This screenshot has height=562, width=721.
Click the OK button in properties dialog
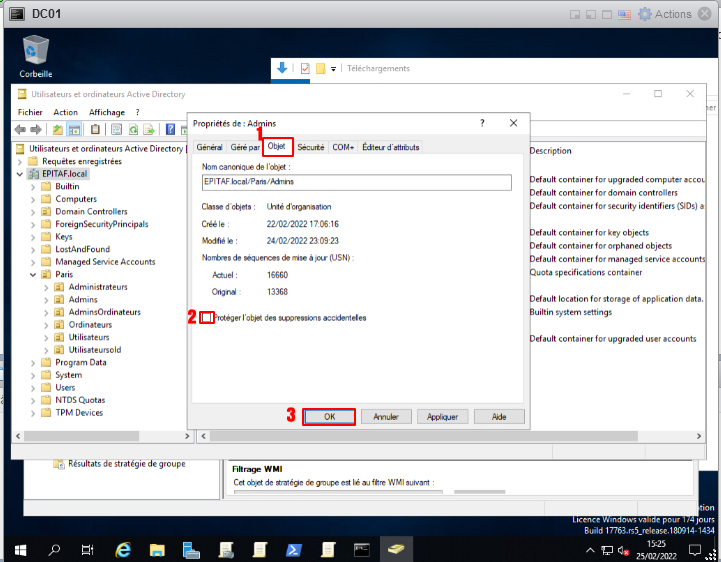click(x=329, y=416)
